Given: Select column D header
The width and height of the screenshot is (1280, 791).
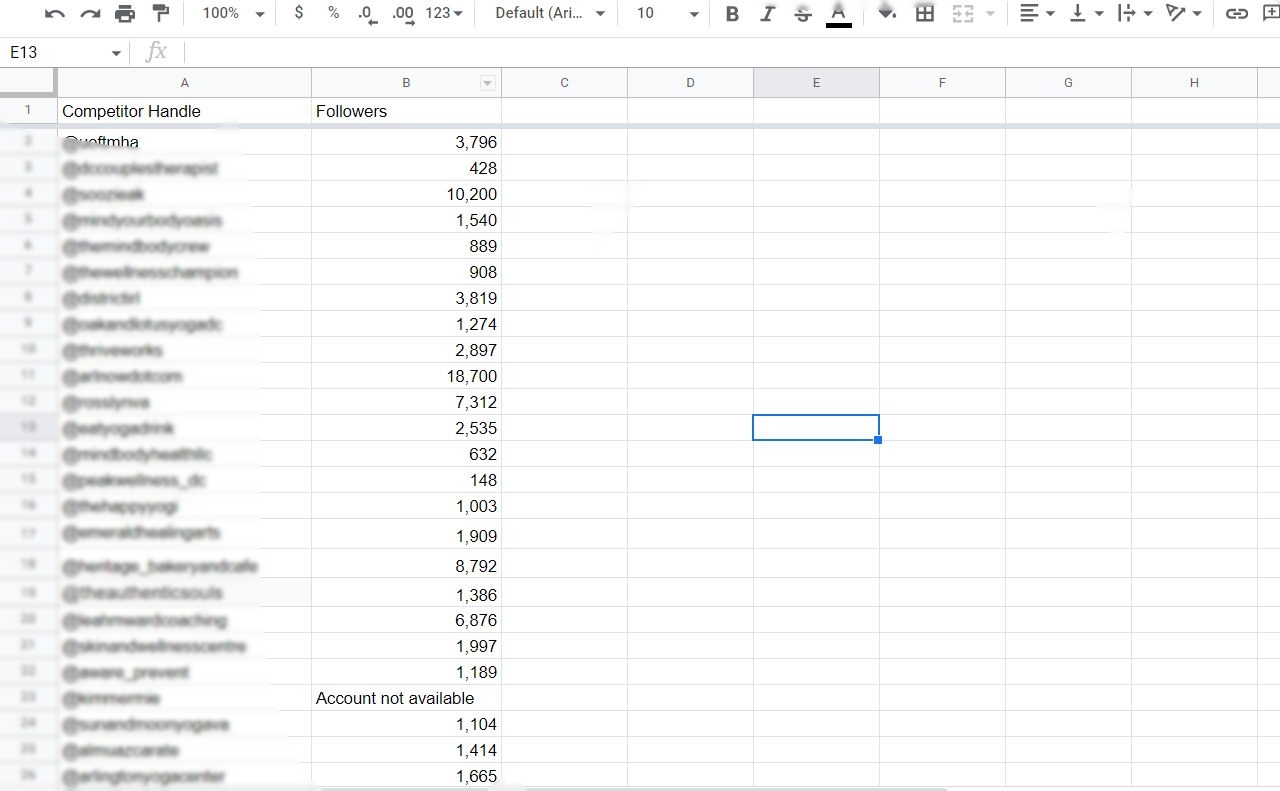Looking at the screenshot, I should point(690,83).
